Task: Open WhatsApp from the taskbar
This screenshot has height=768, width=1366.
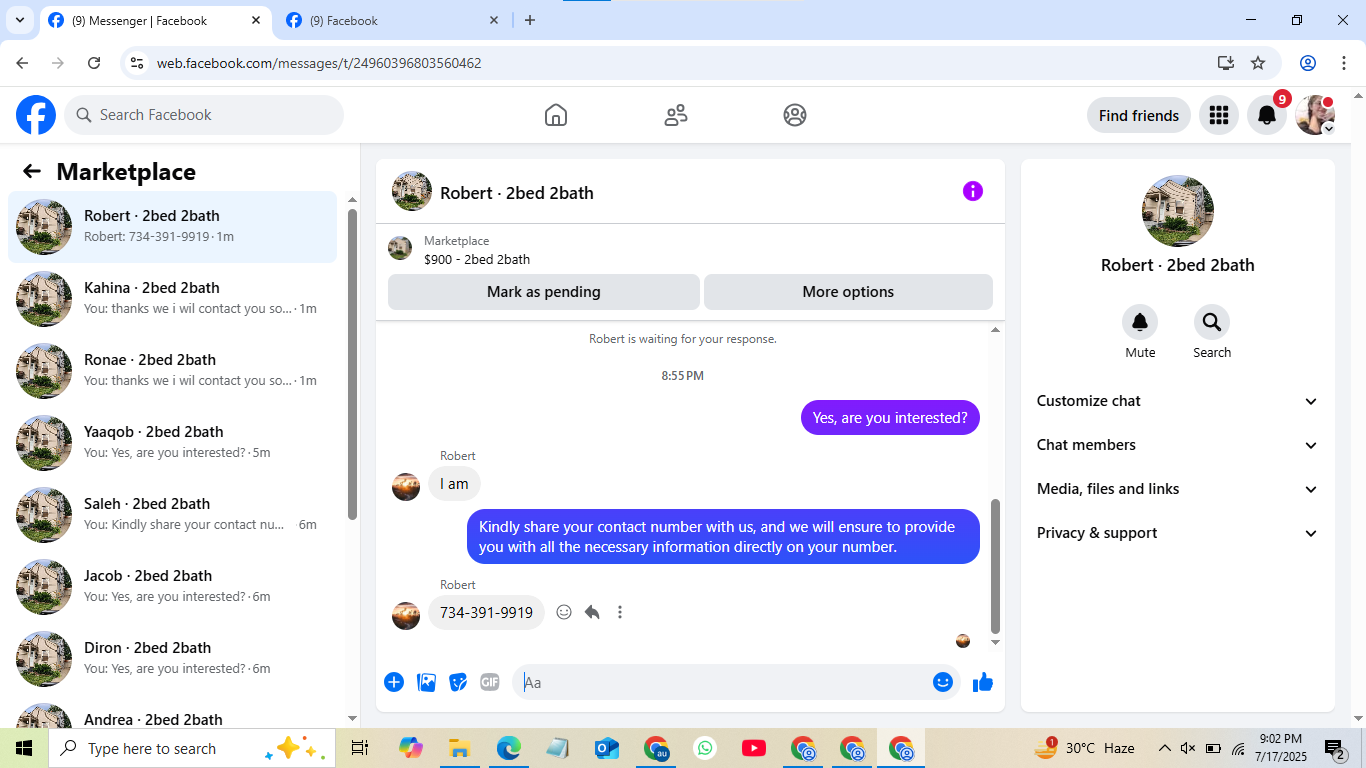Action: [x=705, y=748]
